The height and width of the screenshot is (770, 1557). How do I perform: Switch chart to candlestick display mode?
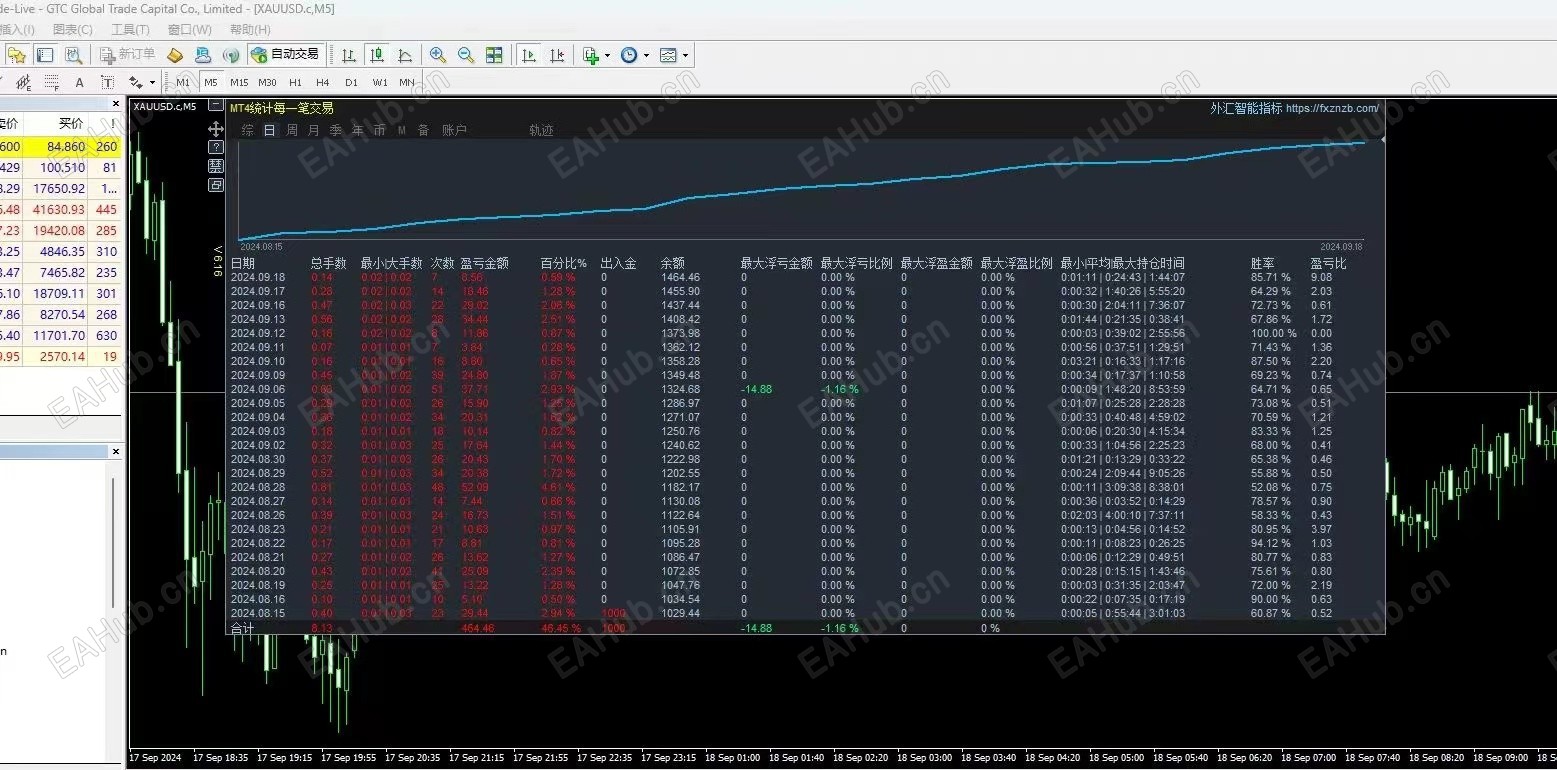coord(377,55)
